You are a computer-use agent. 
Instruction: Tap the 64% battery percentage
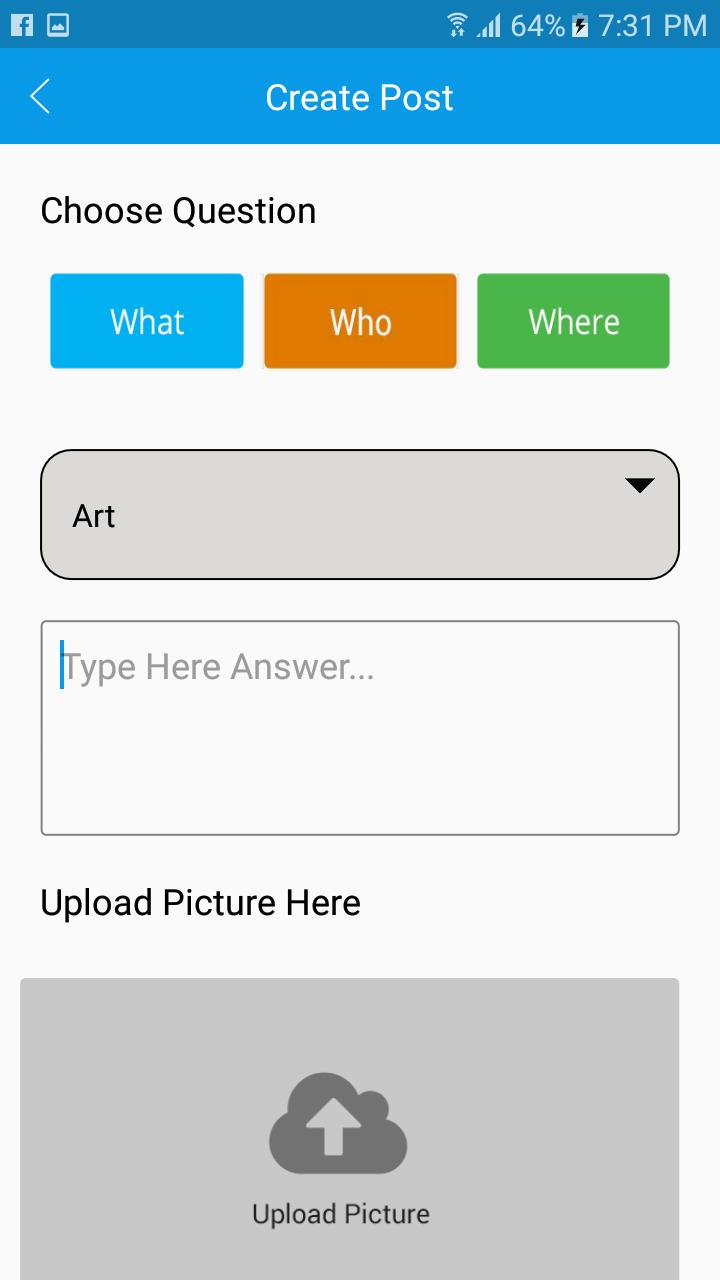point(537,25)
